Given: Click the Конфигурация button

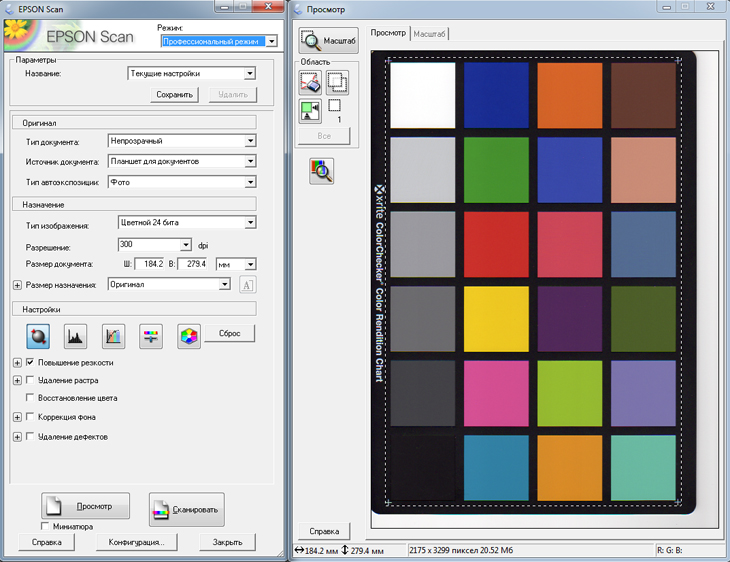Looking at the screenshot, I should pos(136,542).
